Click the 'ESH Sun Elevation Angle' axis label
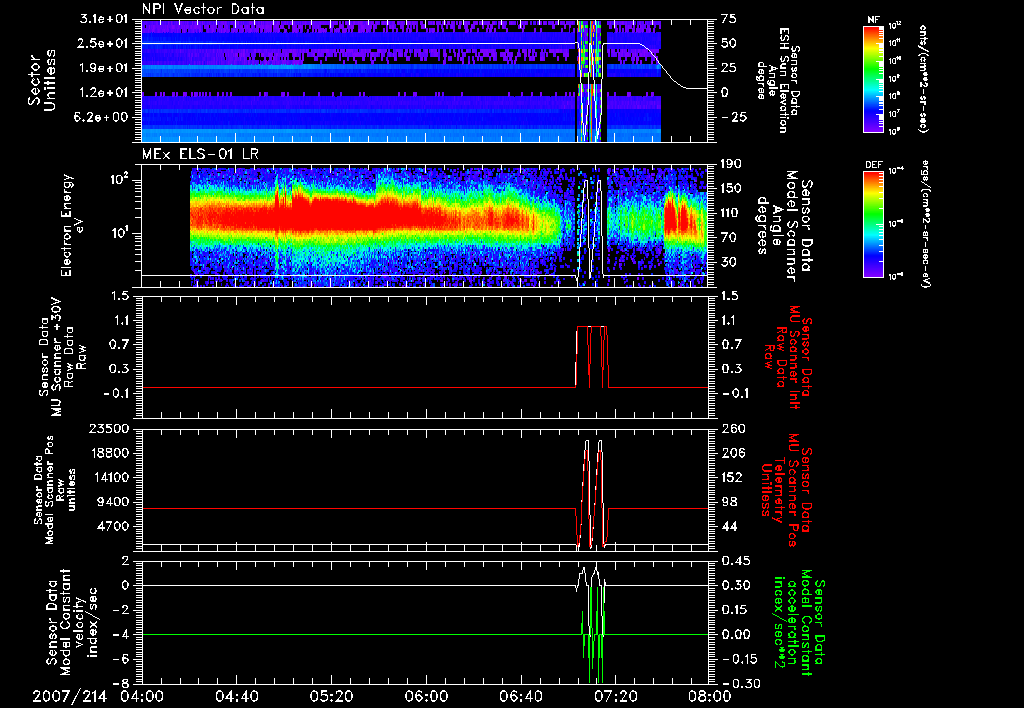 [x=776, y=80]
